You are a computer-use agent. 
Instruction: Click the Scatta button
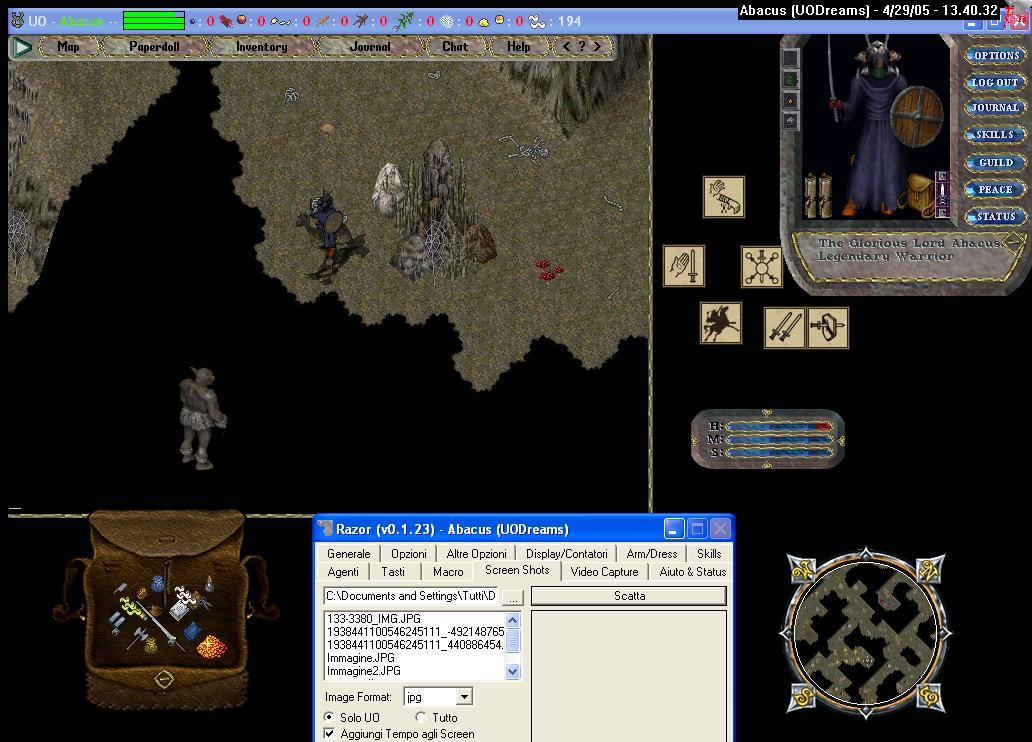(629, 596)
